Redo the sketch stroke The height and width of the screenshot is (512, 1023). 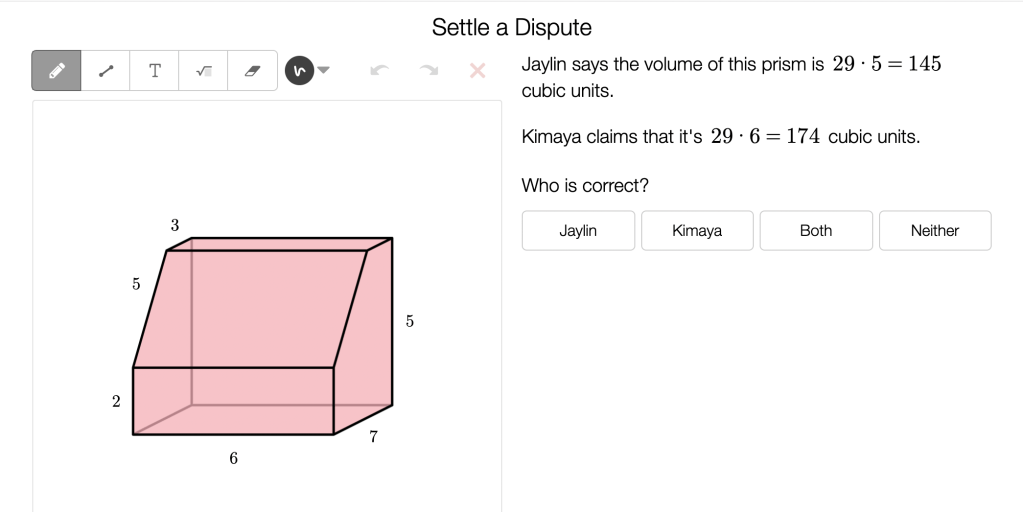pyautogui.click(x=428, y=70)
